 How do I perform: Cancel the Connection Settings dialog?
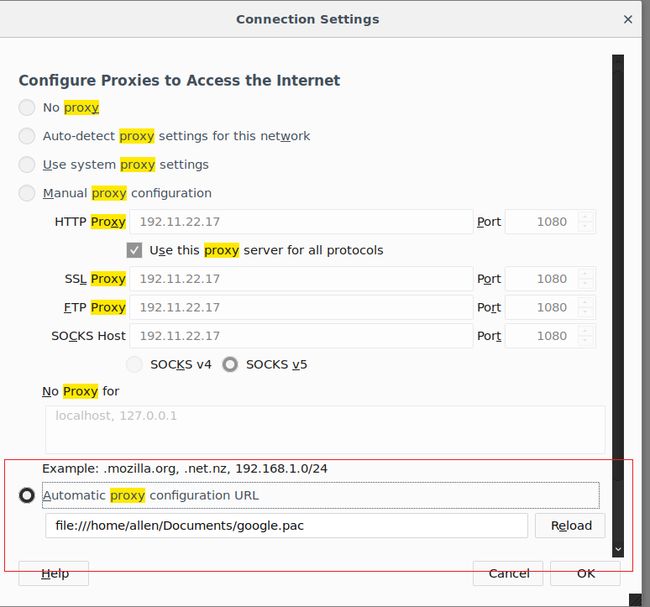tap(508, 573)
